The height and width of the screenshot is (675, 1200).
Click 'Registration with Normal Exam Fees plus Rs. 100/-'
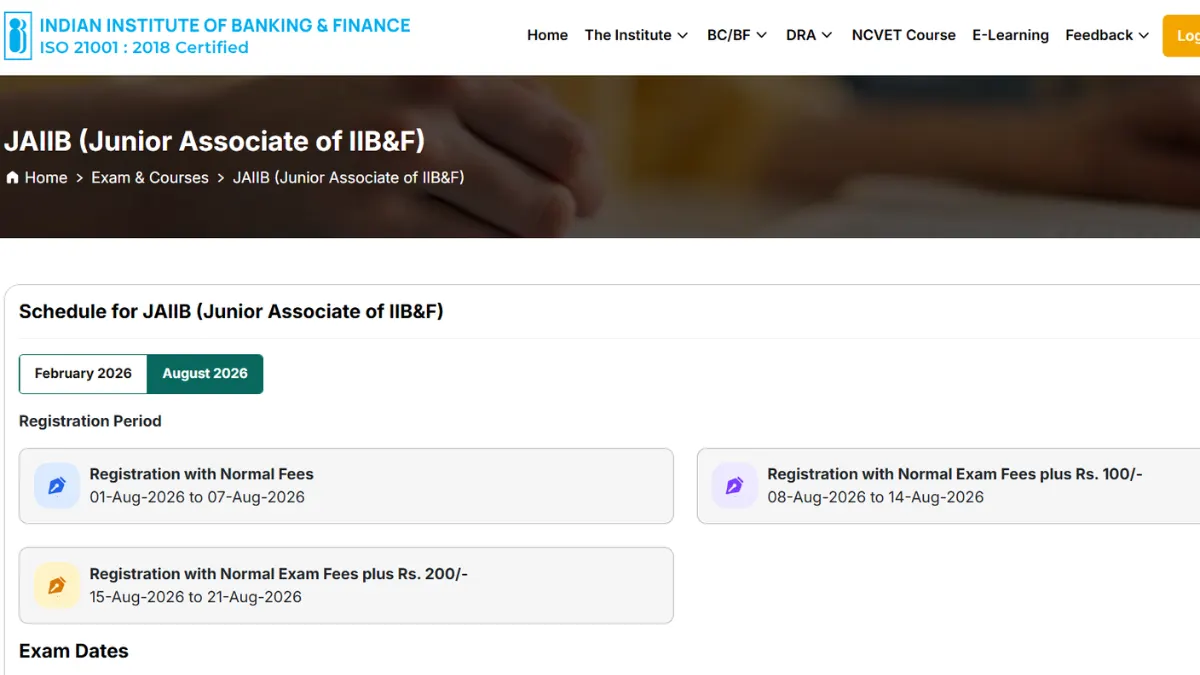955,474
